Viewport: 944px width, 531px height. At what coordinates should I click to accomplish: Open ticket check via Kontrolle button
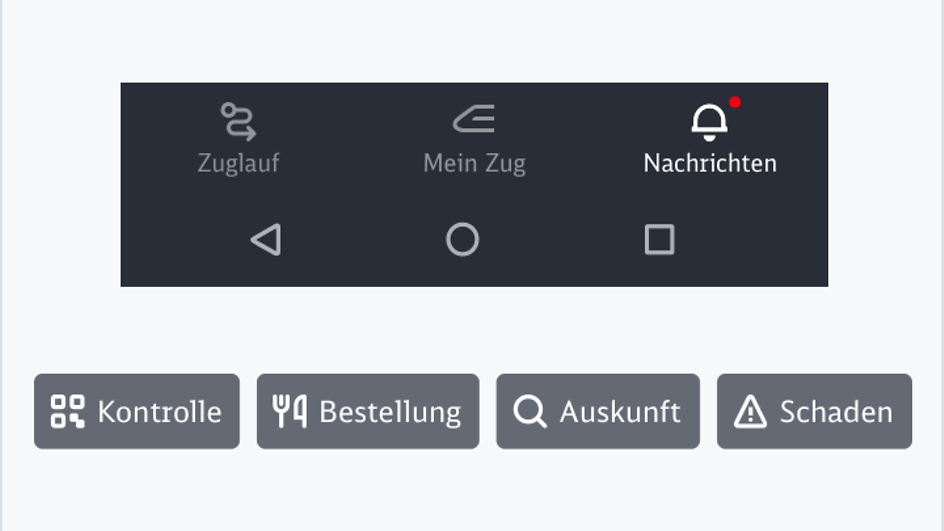click(137, 411)
